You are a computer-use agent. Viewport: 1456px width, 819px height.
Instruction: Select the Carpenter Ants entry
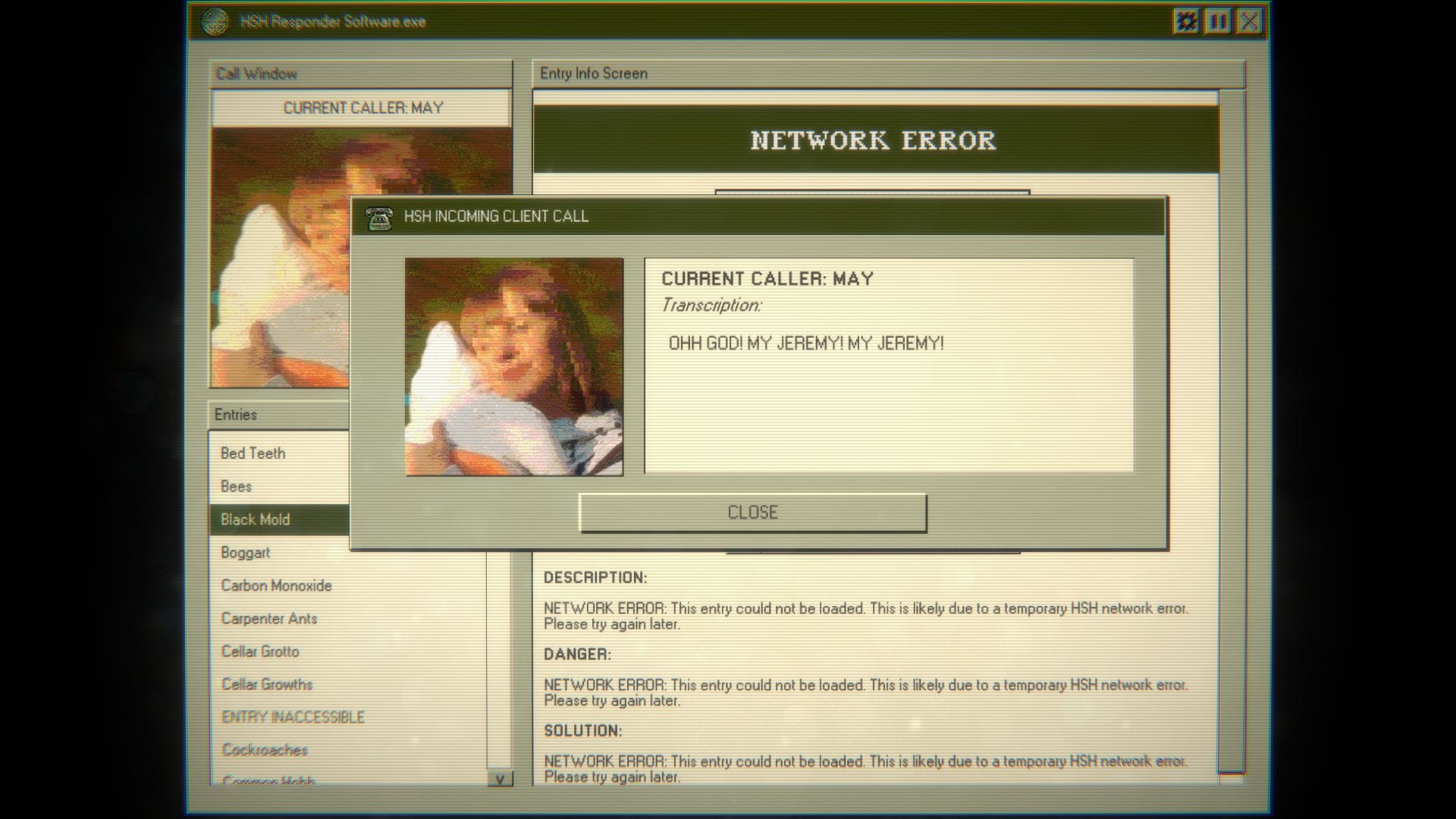pos(269,619)
